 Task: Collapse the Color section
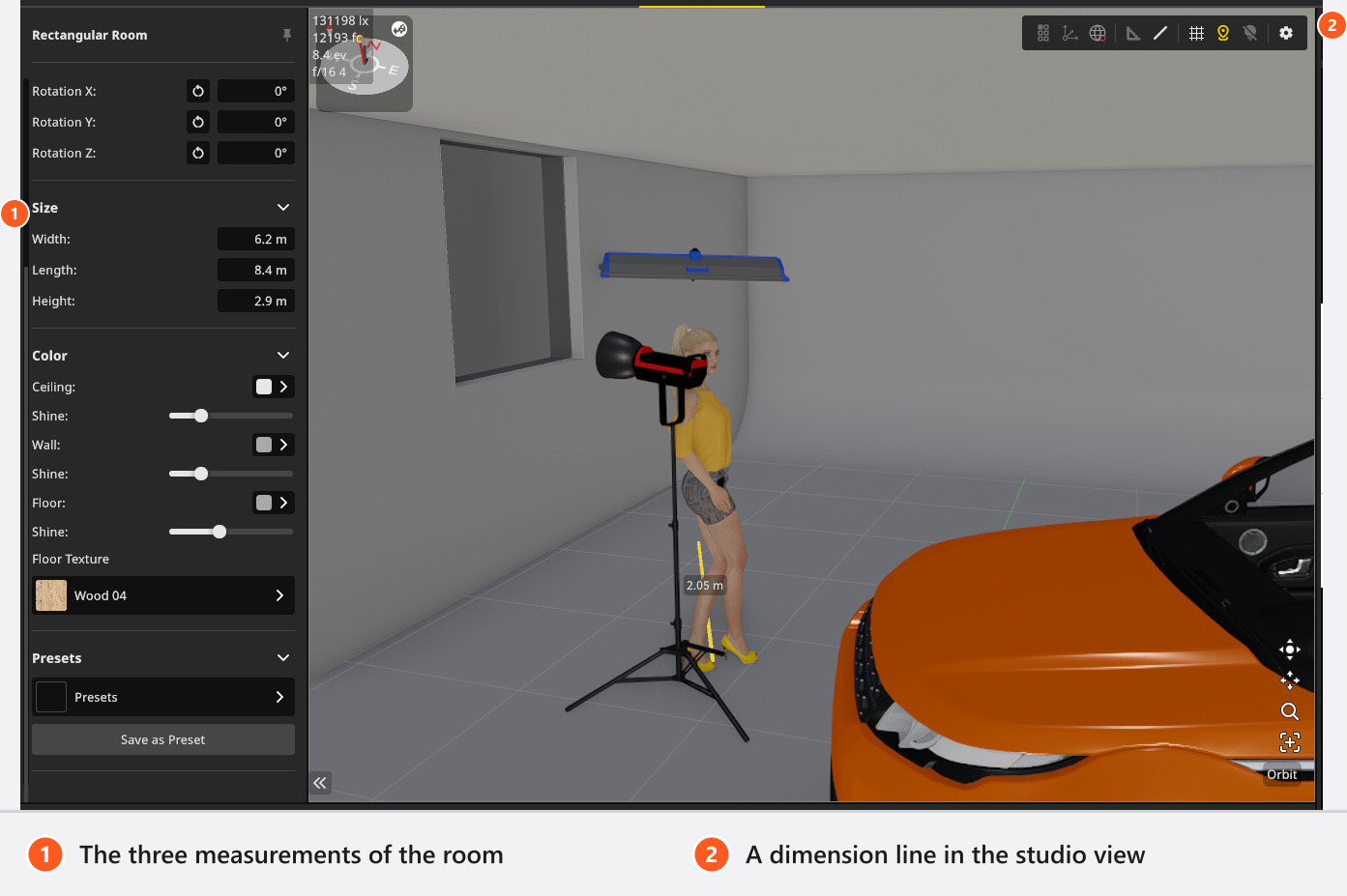tap(283, 356)
